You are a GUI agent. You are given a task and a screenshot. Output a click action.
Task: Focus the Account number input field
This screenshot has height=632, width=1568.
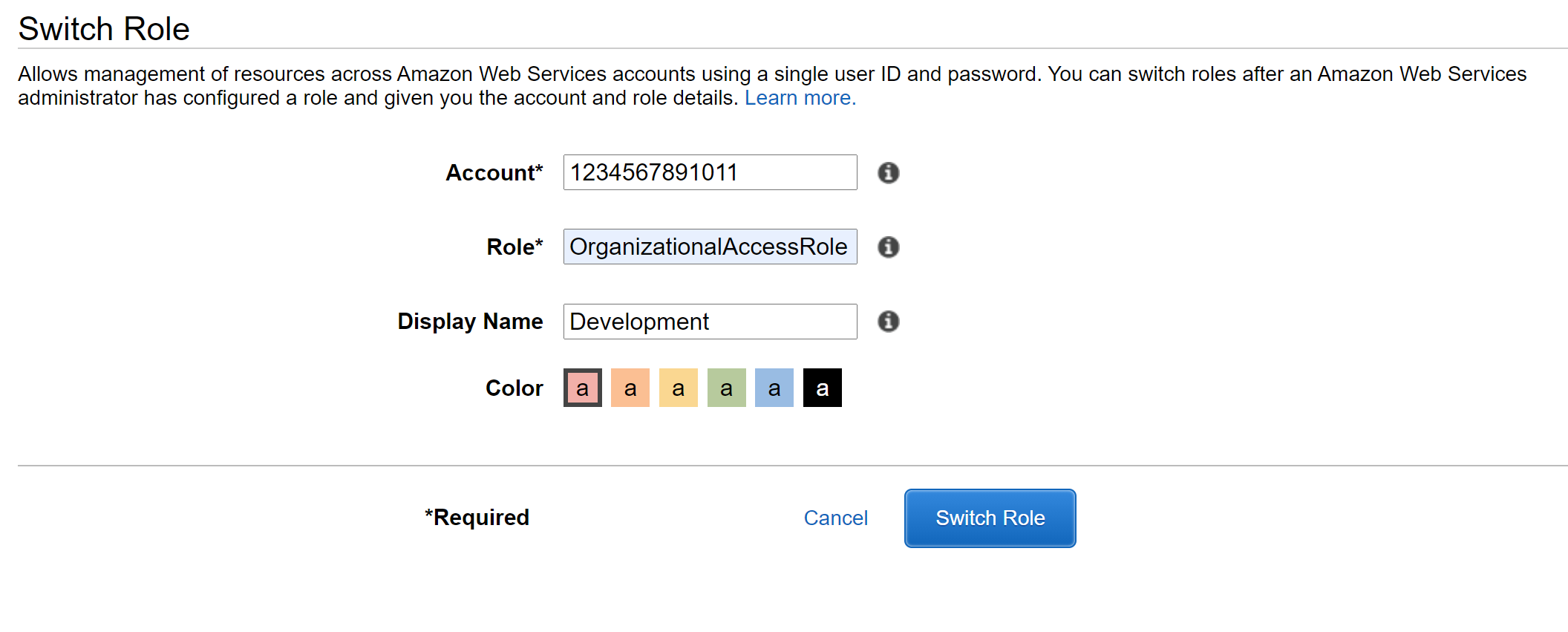click(x=710, y=172)
